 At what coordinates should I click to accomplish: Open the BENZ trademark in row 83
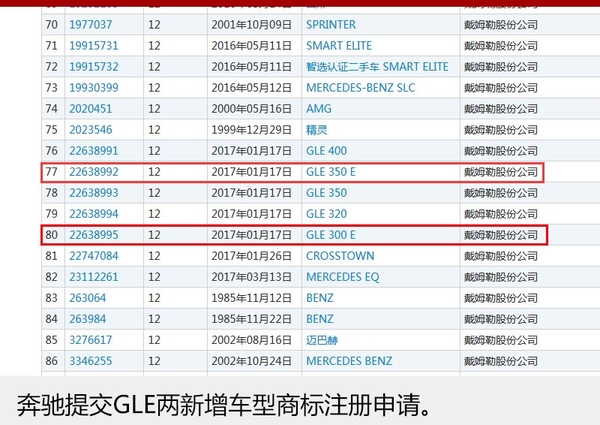(320, 298)
